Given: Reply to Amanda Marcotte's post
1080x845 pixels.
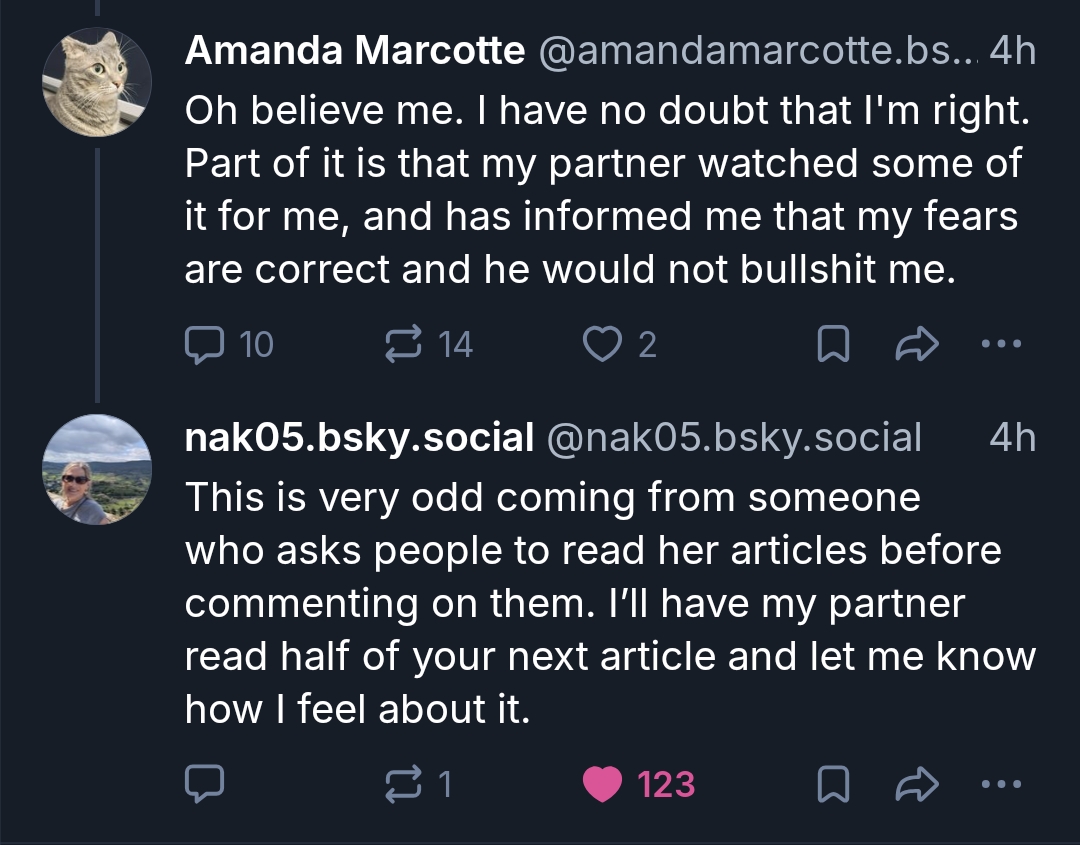Looking at the screenshot, I should 206,345.
